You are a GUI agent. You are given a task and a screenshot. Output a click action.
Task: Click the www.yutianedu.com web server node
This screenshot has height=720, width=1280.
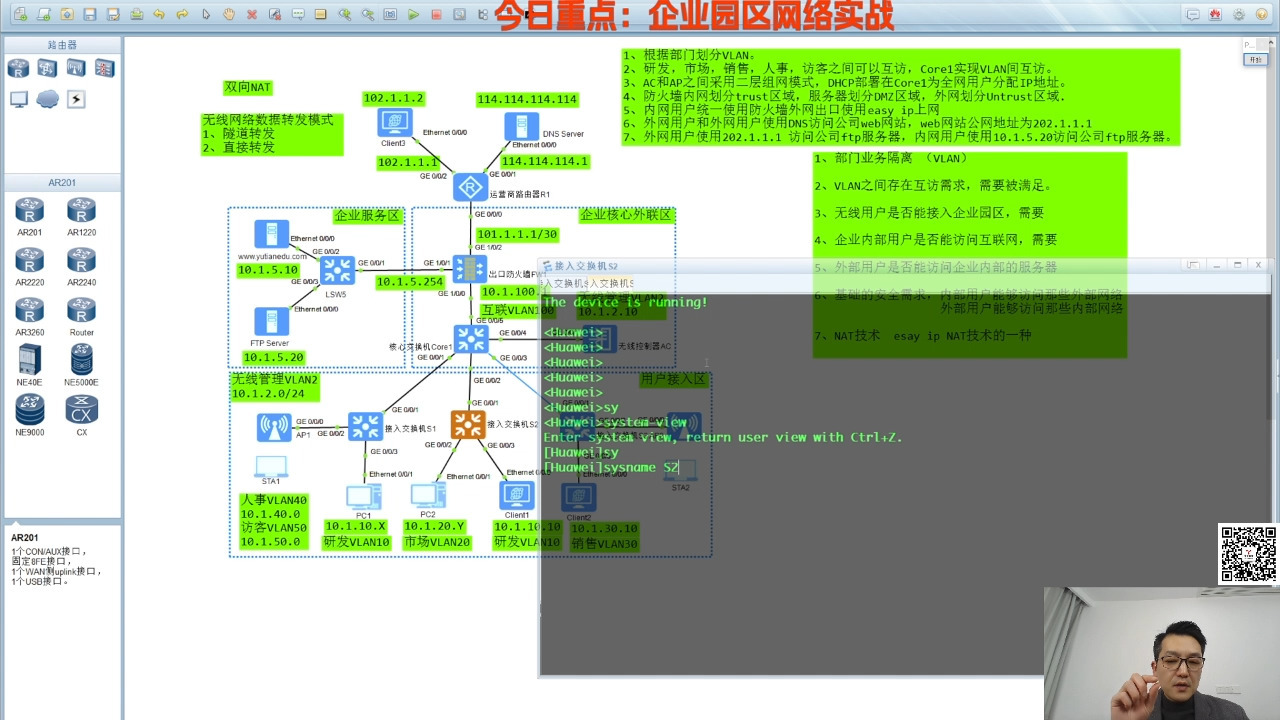tap(271, 234)
